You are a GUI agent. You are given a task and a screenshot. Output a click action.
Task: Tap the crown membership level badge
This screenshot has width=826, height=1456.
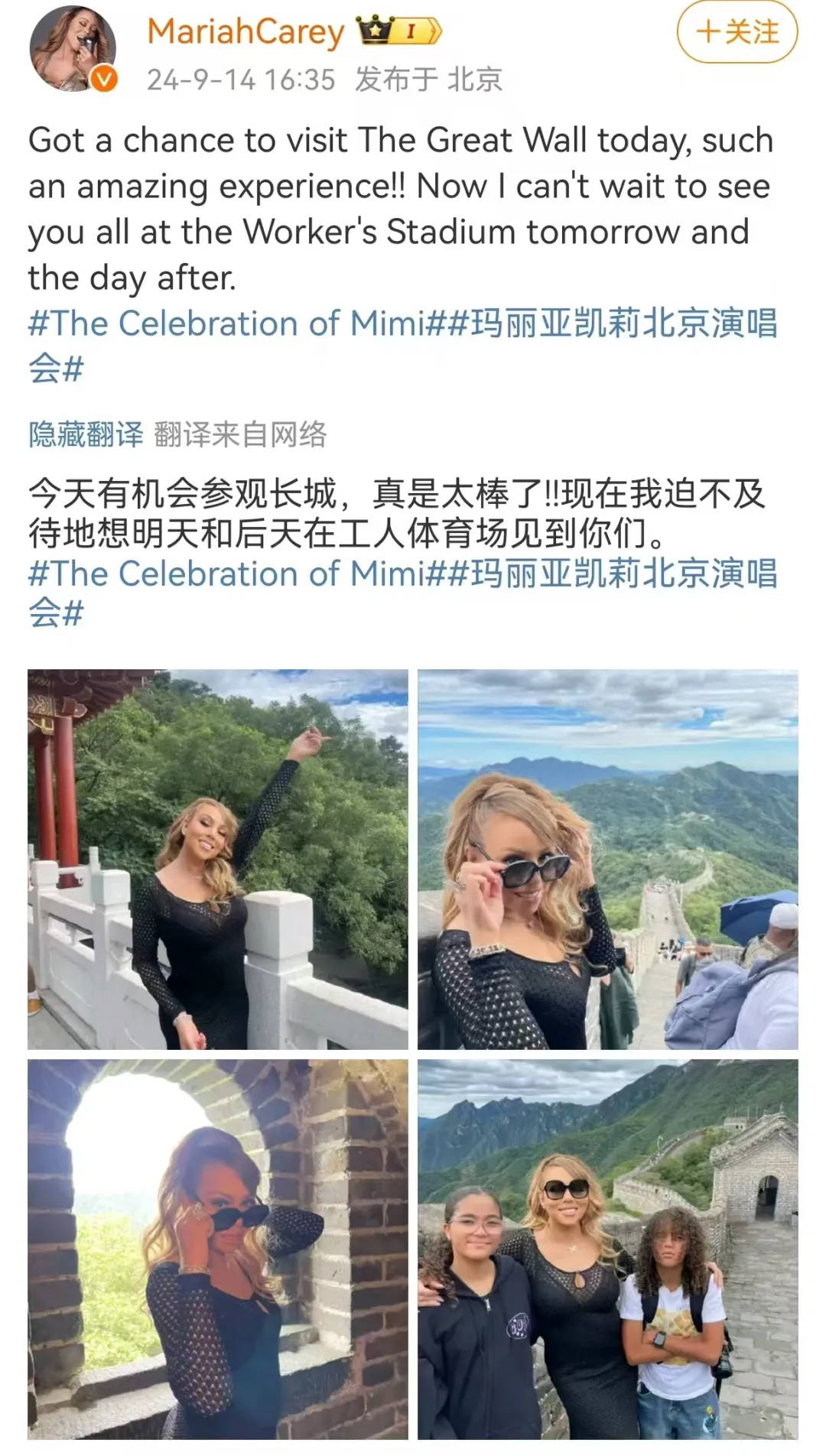click(x=400, y=31)
